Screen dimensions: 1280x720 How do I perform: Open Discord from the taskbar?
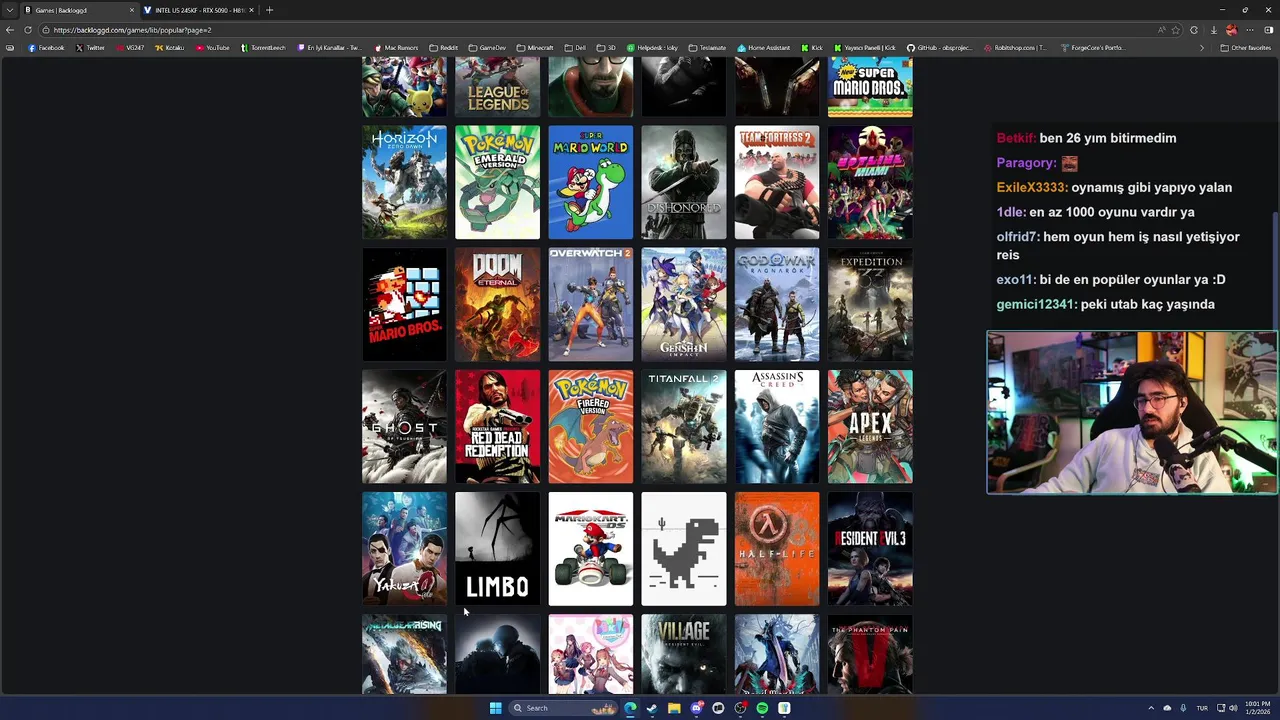(696, 708)
